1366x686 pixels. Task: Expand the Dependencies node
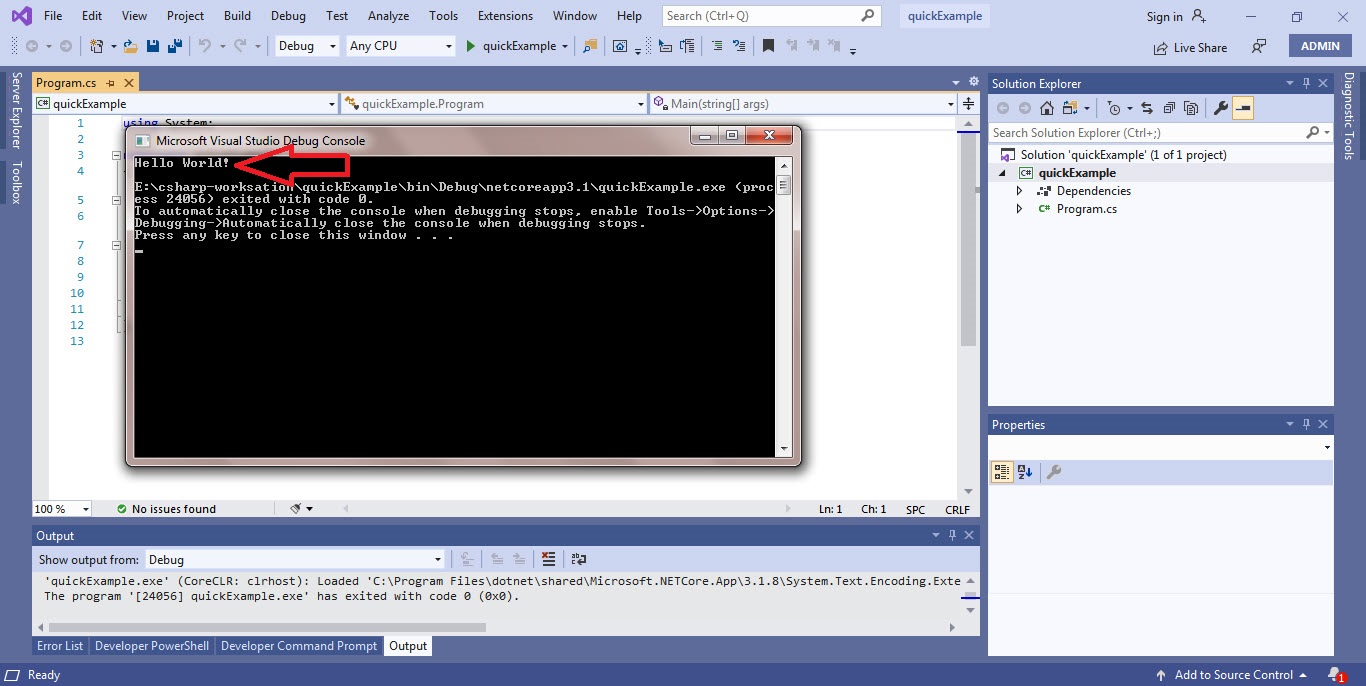(1019, 191)
